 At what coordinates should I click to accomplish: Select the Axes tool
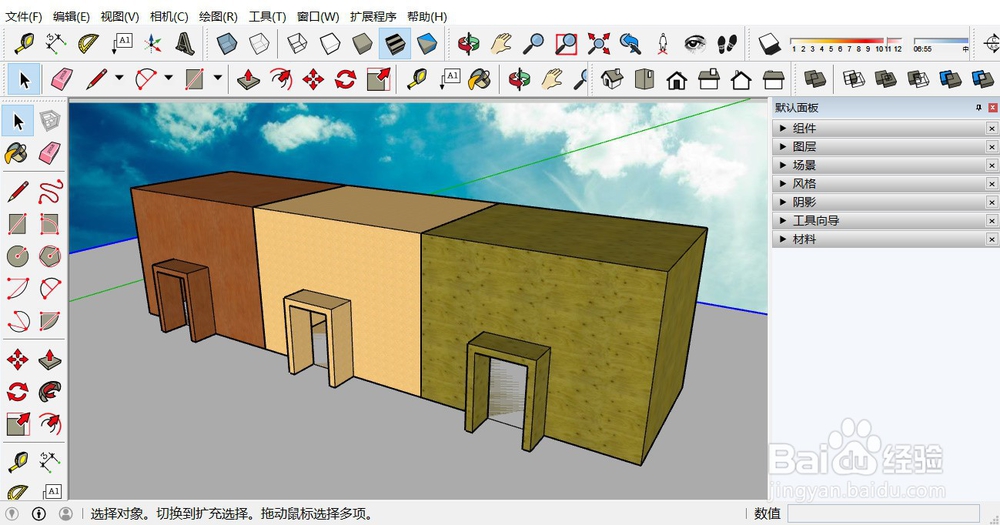[x=152, y=43]
